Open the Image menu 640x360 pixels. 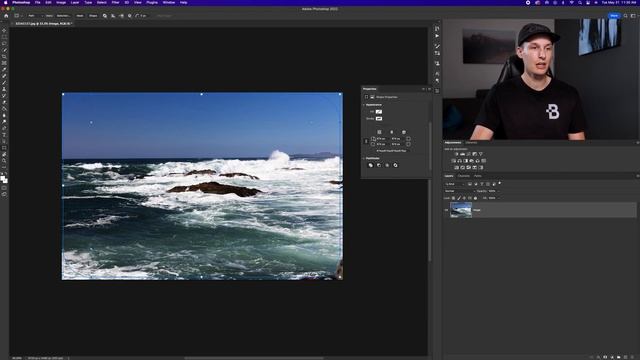[x=61, y=2]
